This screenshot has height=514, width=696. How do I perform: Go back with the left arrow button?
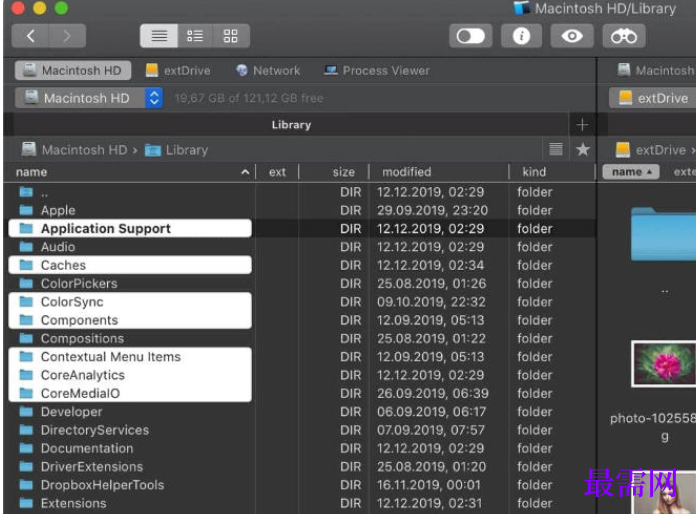[x=30, y=36]
